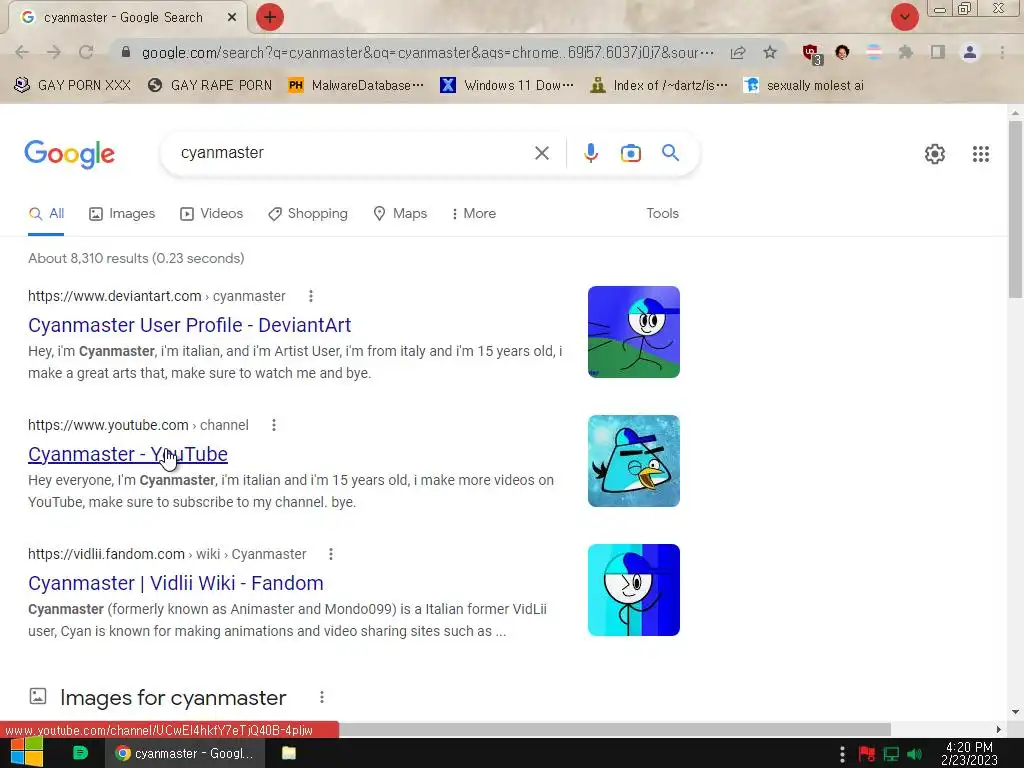The height and width of the screenshot is (768, 1024).
Task: Open Cyanmaster User Profile - DeviantArt link
Action: 189,325
